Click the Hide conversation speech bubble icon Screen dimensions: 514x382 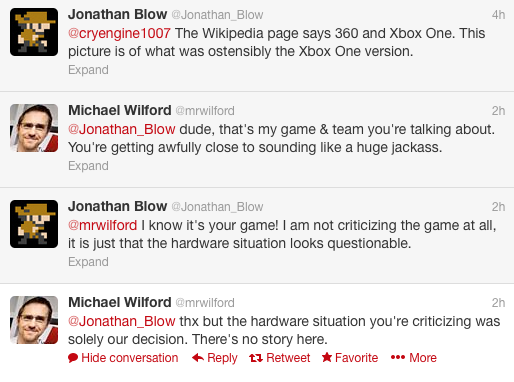click(x=73, y=358)
